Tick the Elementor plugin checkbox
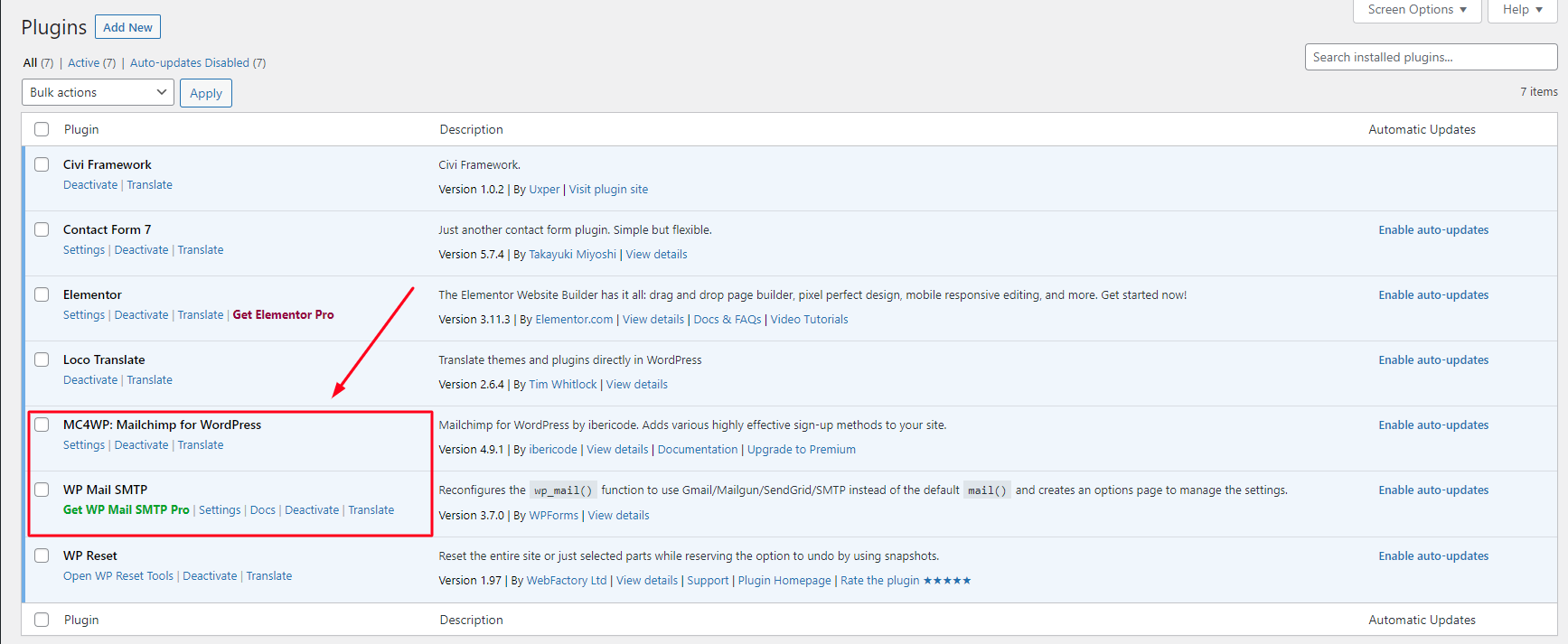This screenshot has height=644, width=1568. tap(42, 294)
